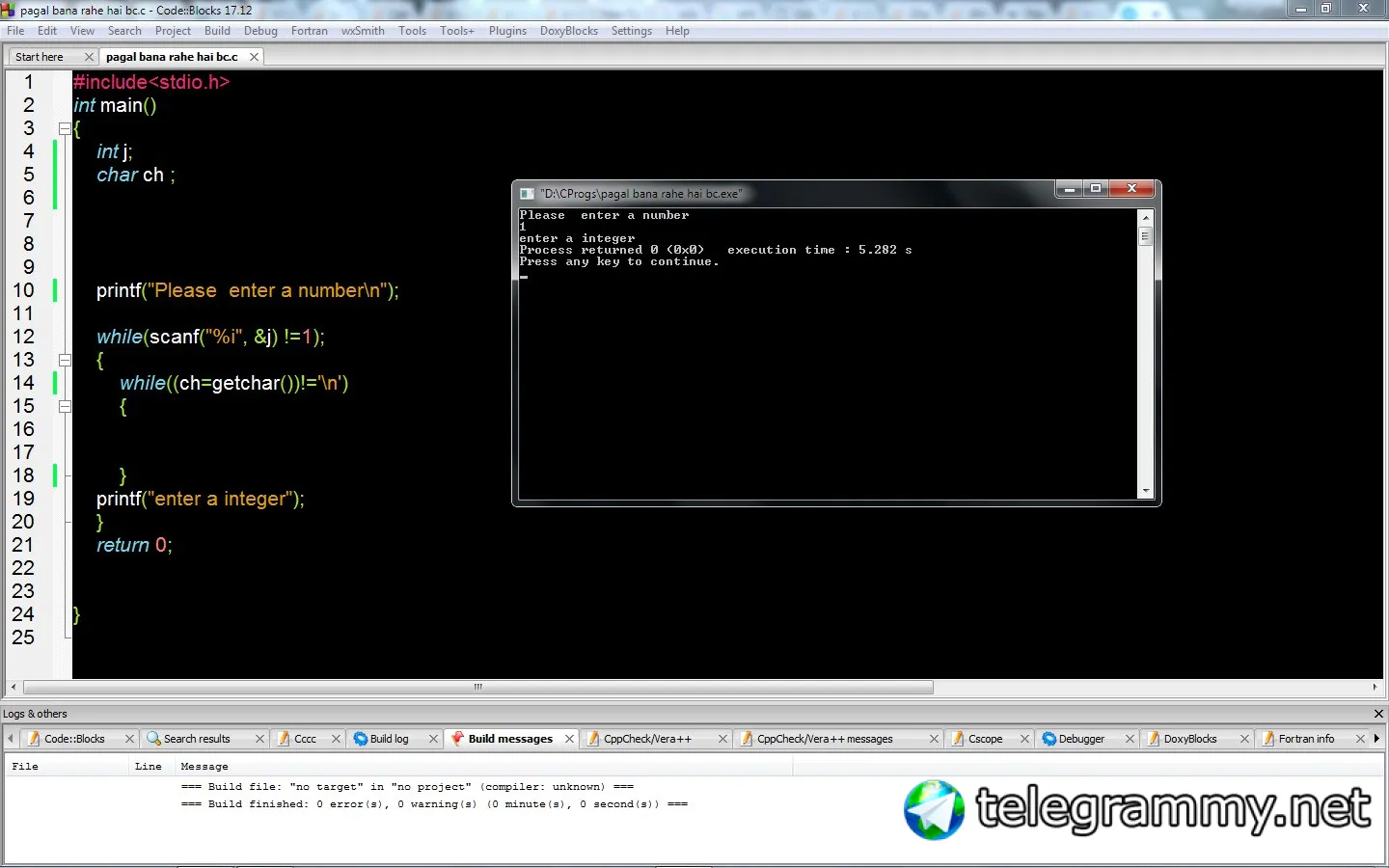Close the Cccc log tab
The width and height of the screenshot is (1389, 868).
pyautogui.click(x=336, y=739)
